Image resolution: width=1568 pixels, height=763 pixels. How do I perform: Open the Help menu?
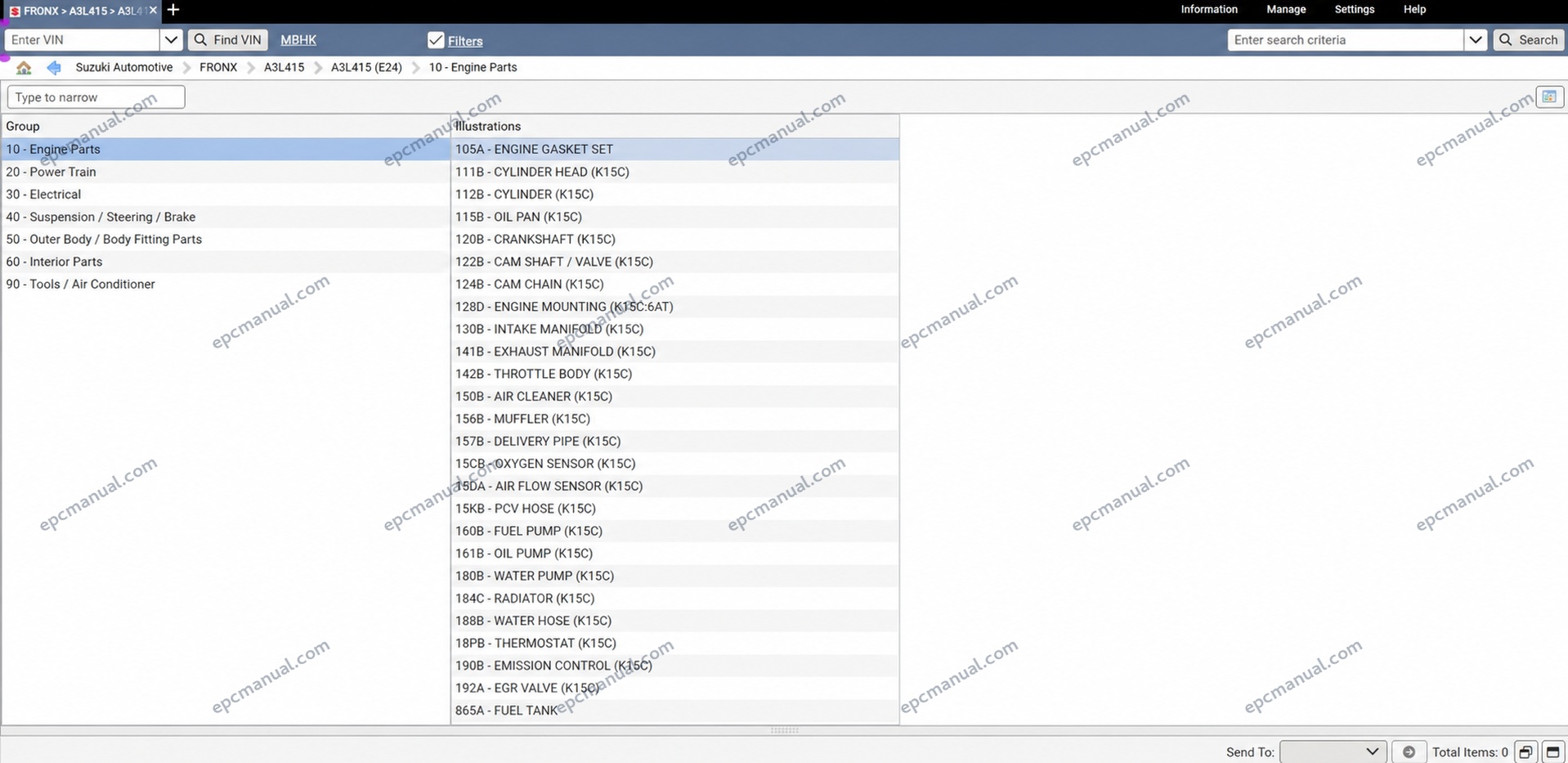(x=1414, y=10)
